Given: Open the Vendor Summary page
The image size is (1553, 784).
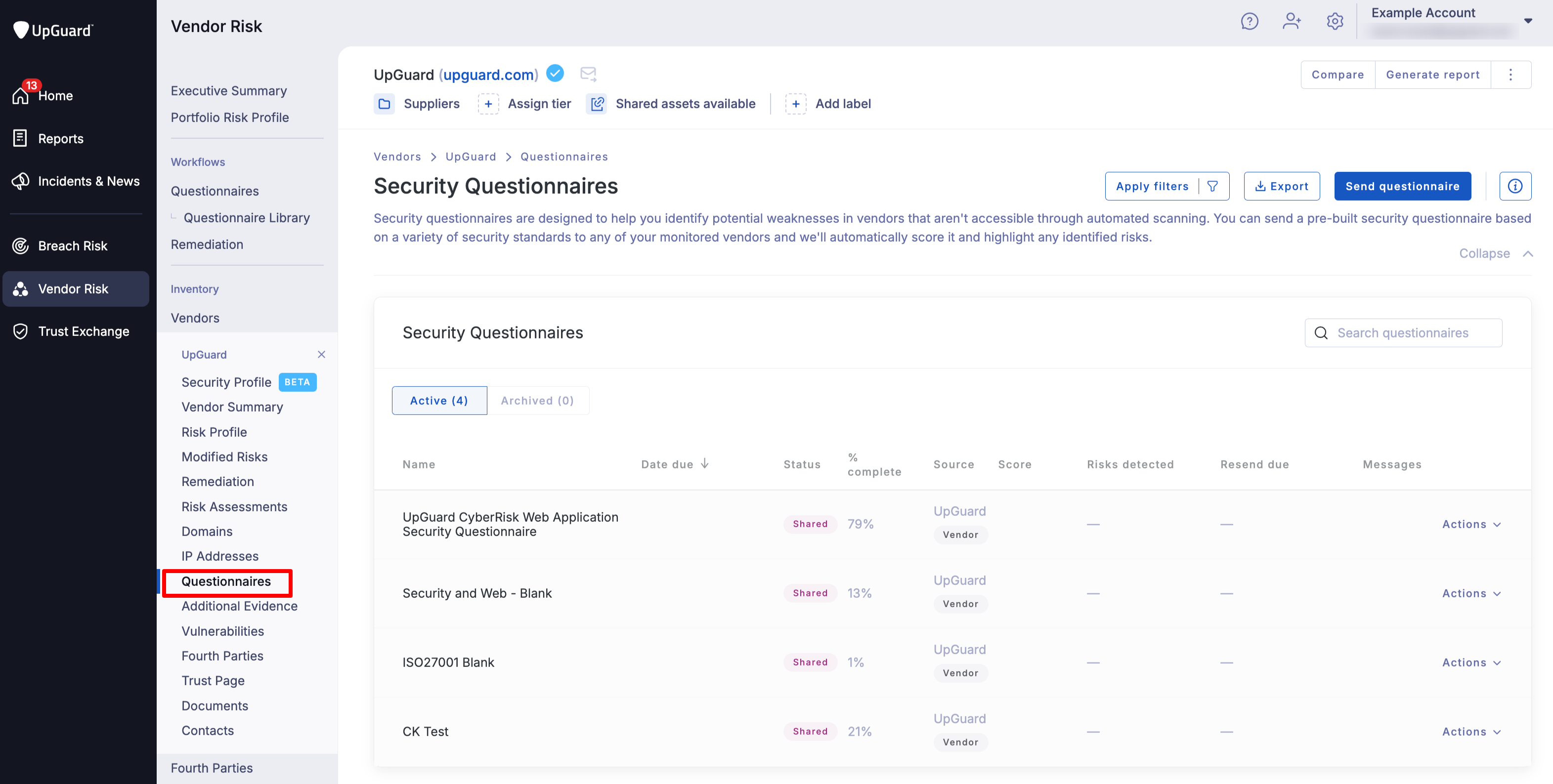Looking at the screenshot, I should click(x=232, y=407).
